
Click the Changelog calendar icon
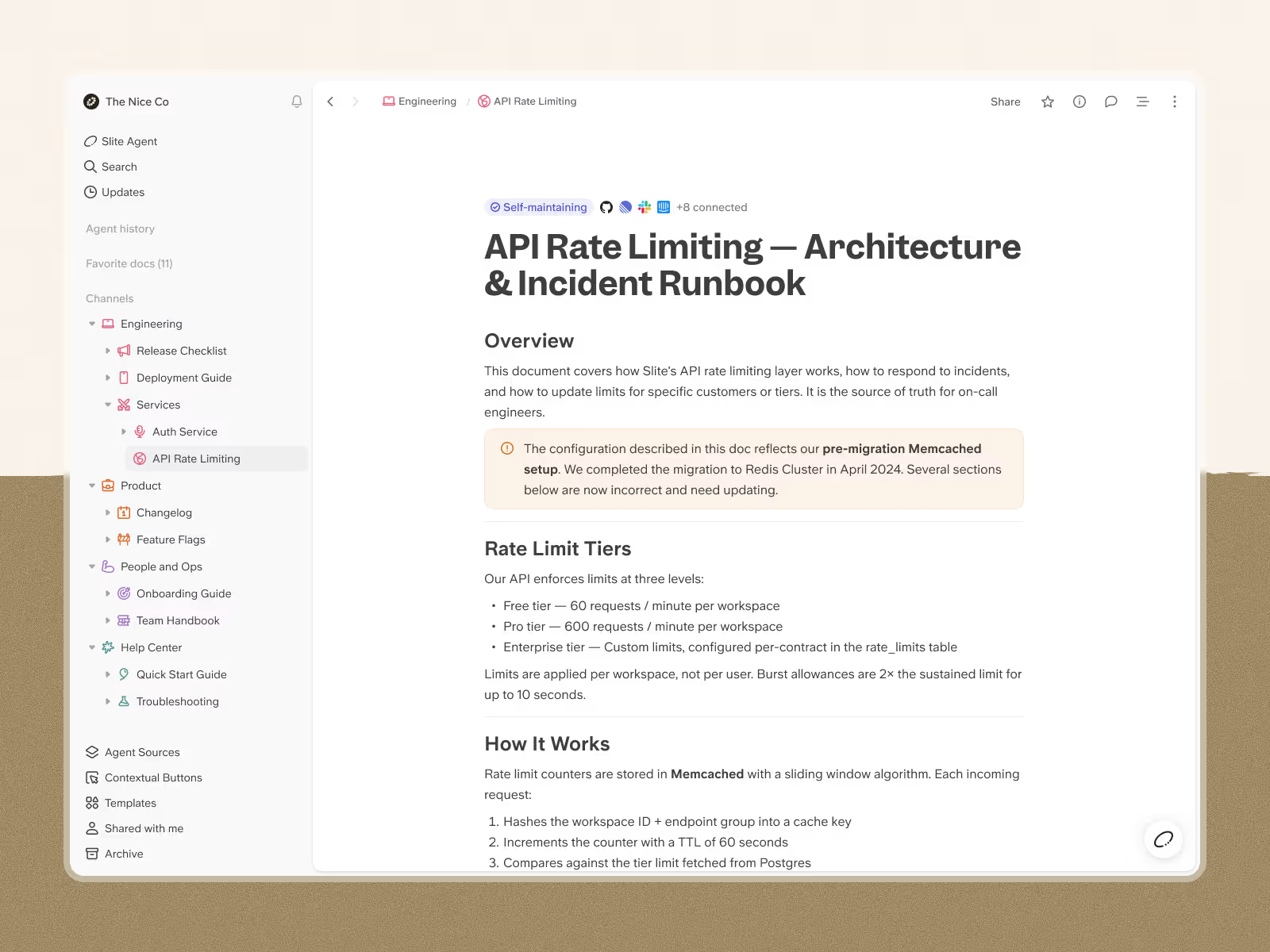pos(124,512)
